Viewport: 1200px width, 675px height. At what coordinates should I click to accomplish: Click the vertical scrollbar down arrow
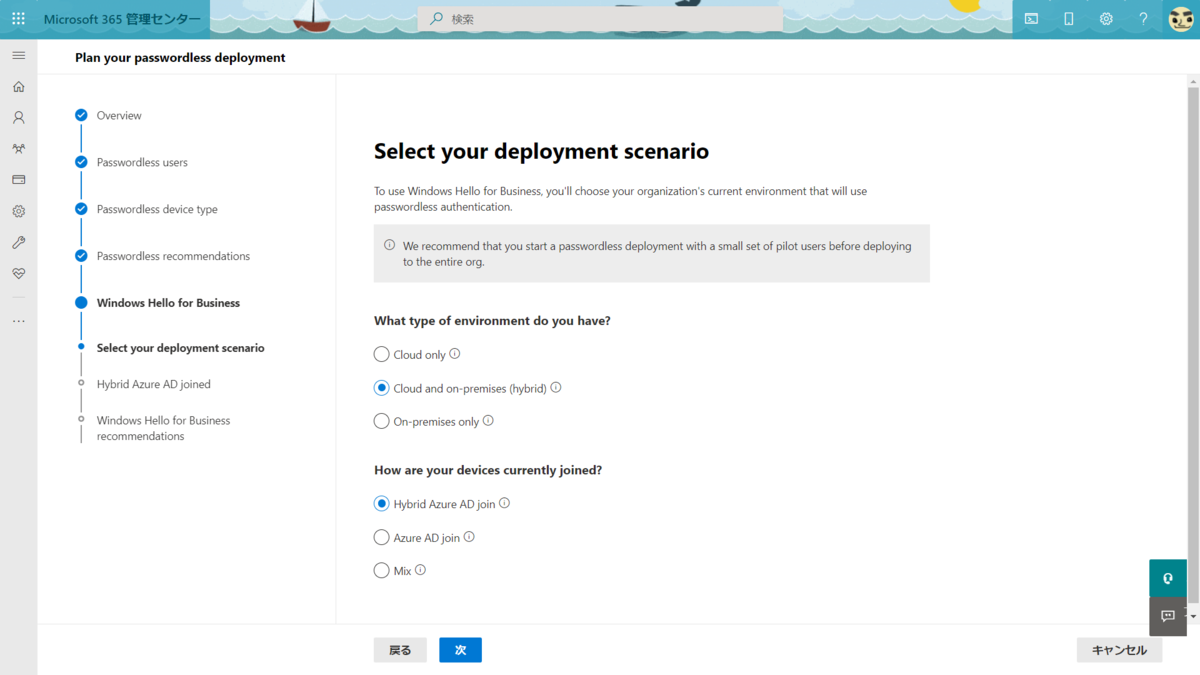(1193, 616)
